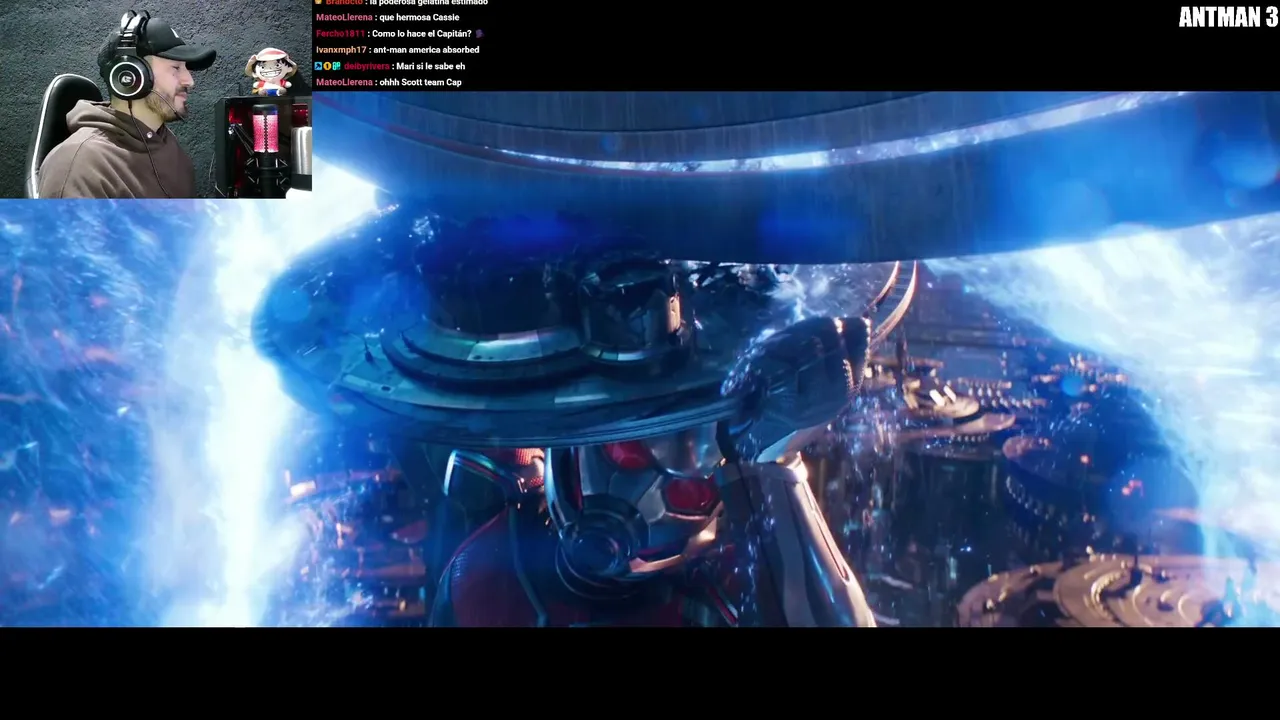
Task: Select the message "ant-man america absorbed"
Action: point(426,50)
